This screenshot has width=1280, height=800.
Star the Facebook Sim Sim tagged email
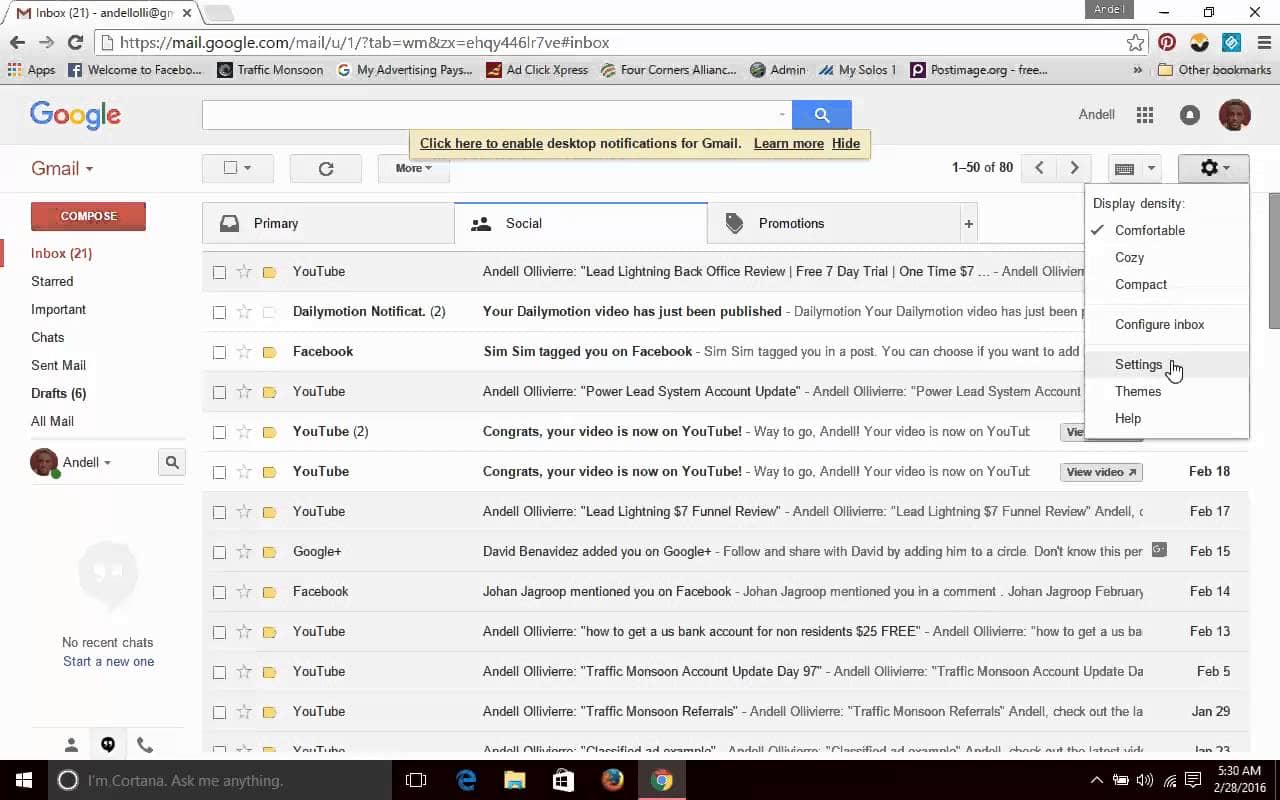[244, 352]
